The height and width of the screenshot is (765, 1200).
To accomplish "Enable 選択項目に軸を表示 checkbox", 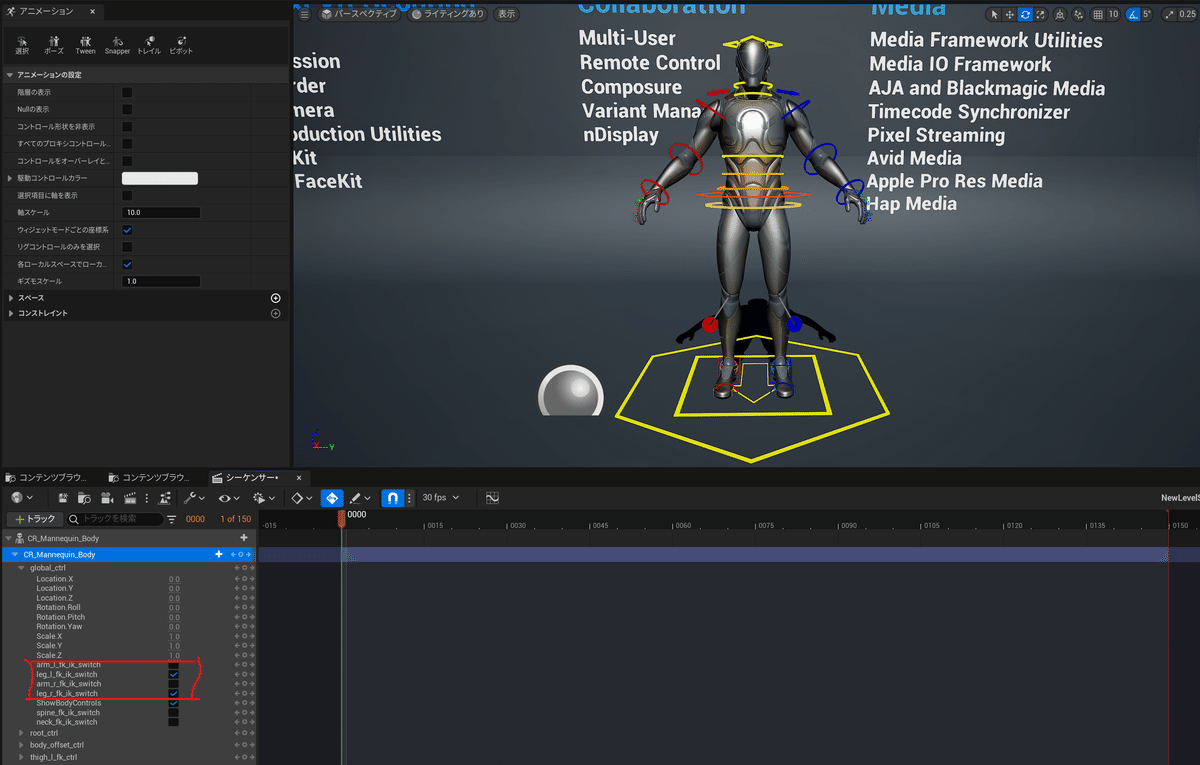I will click(127, 195).
